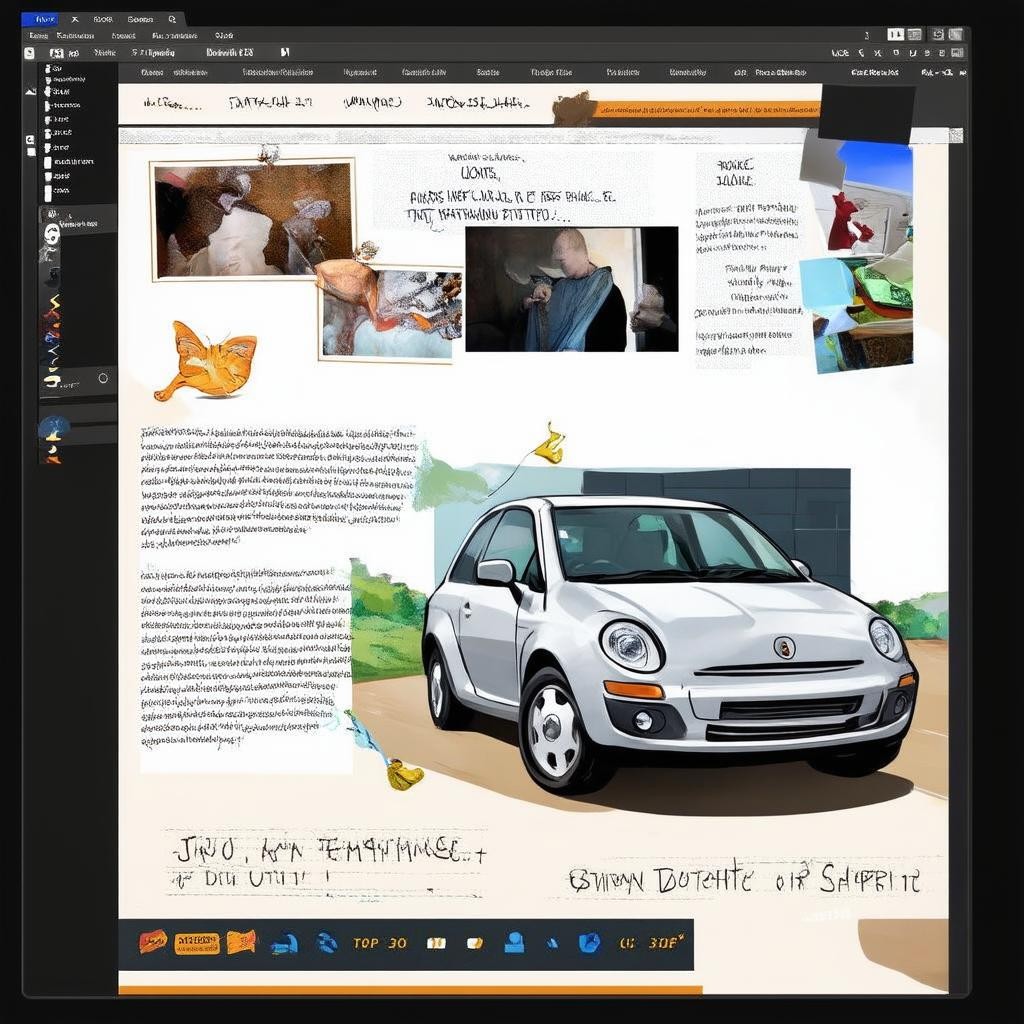1024x1024 pixels.
Task: Click the blue globe icon in bottom toolbar
Action: (326, 942)
